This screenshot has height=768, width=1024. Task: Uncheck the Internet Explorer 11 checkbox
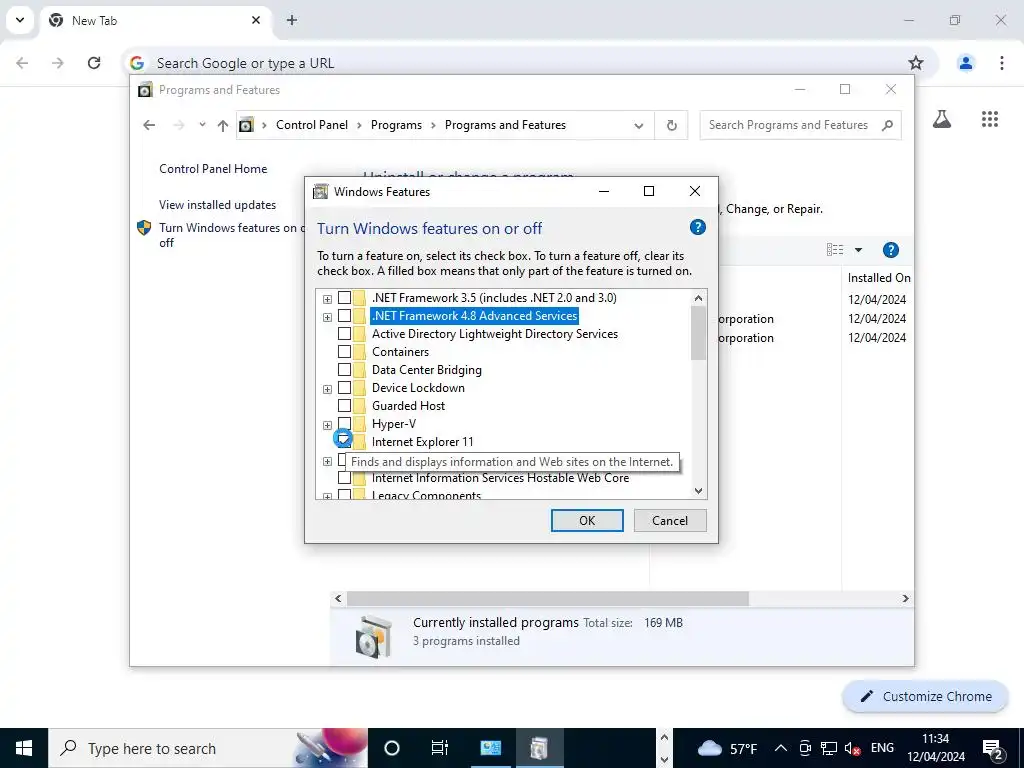coord(344,440)
